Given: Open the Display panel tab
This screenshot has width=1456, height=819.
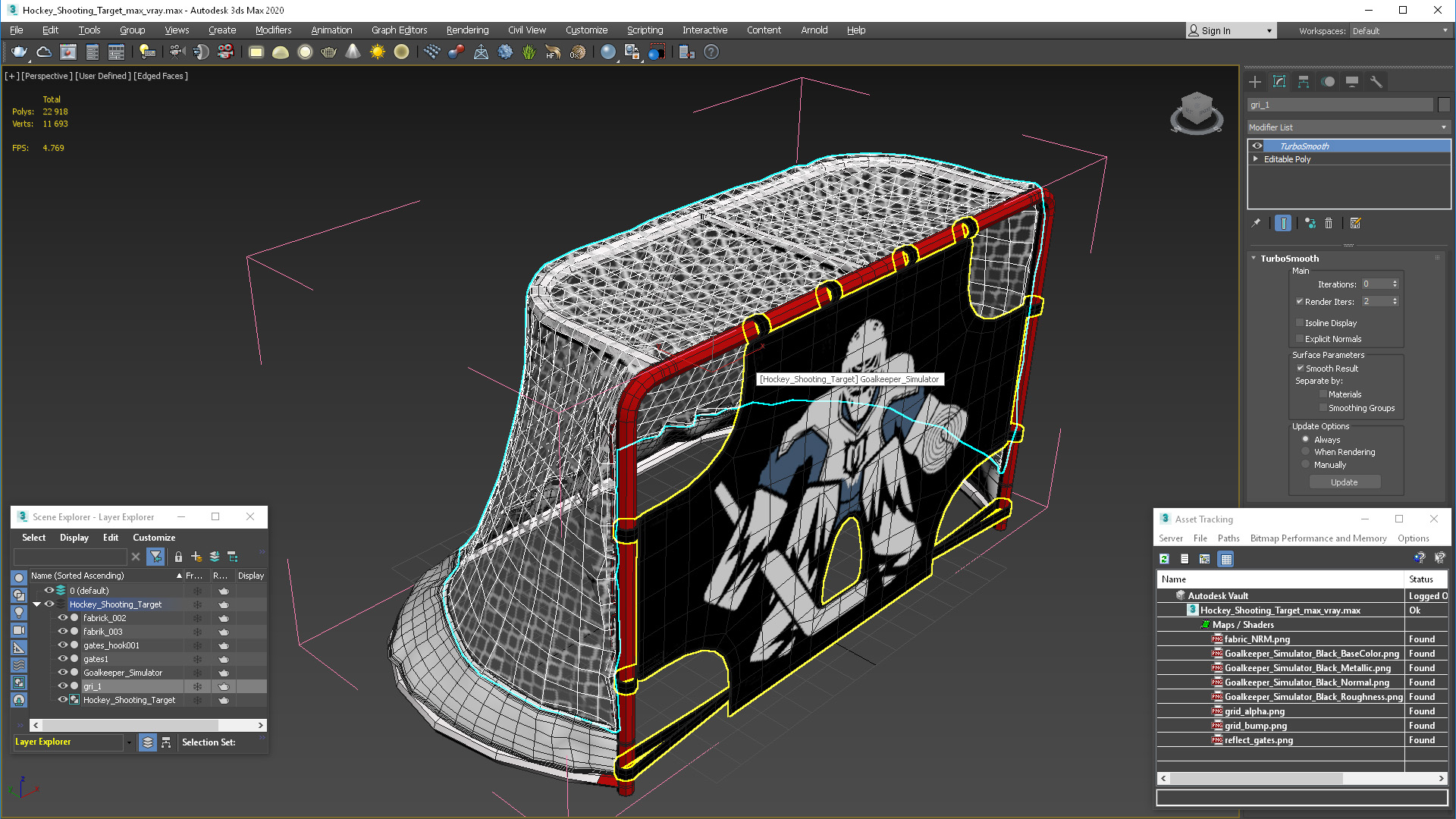Looking at the screenshot, I should 1352,82.
